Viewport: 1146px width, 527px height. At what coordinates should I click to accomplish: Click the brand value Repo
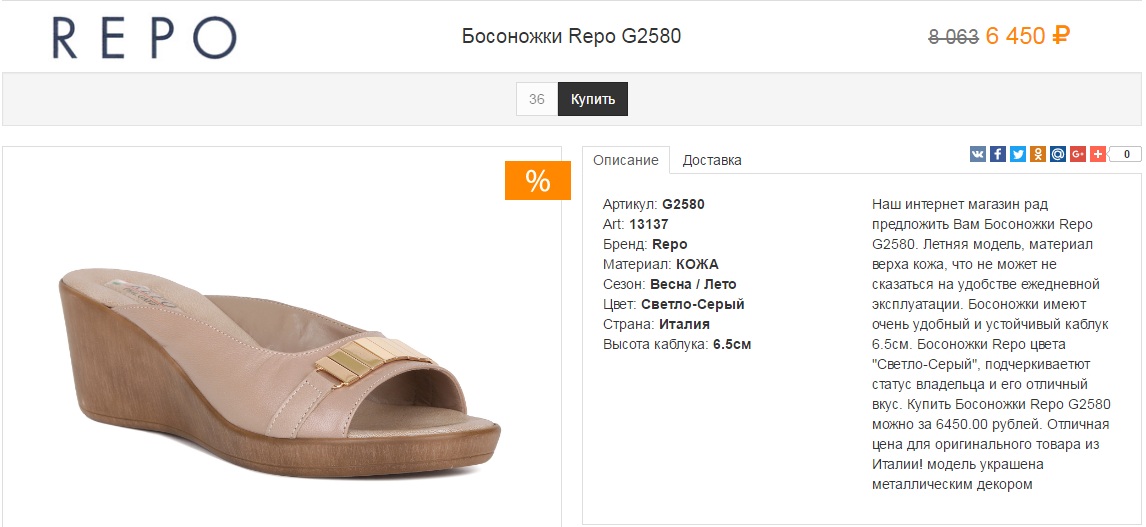click(669, 244)
